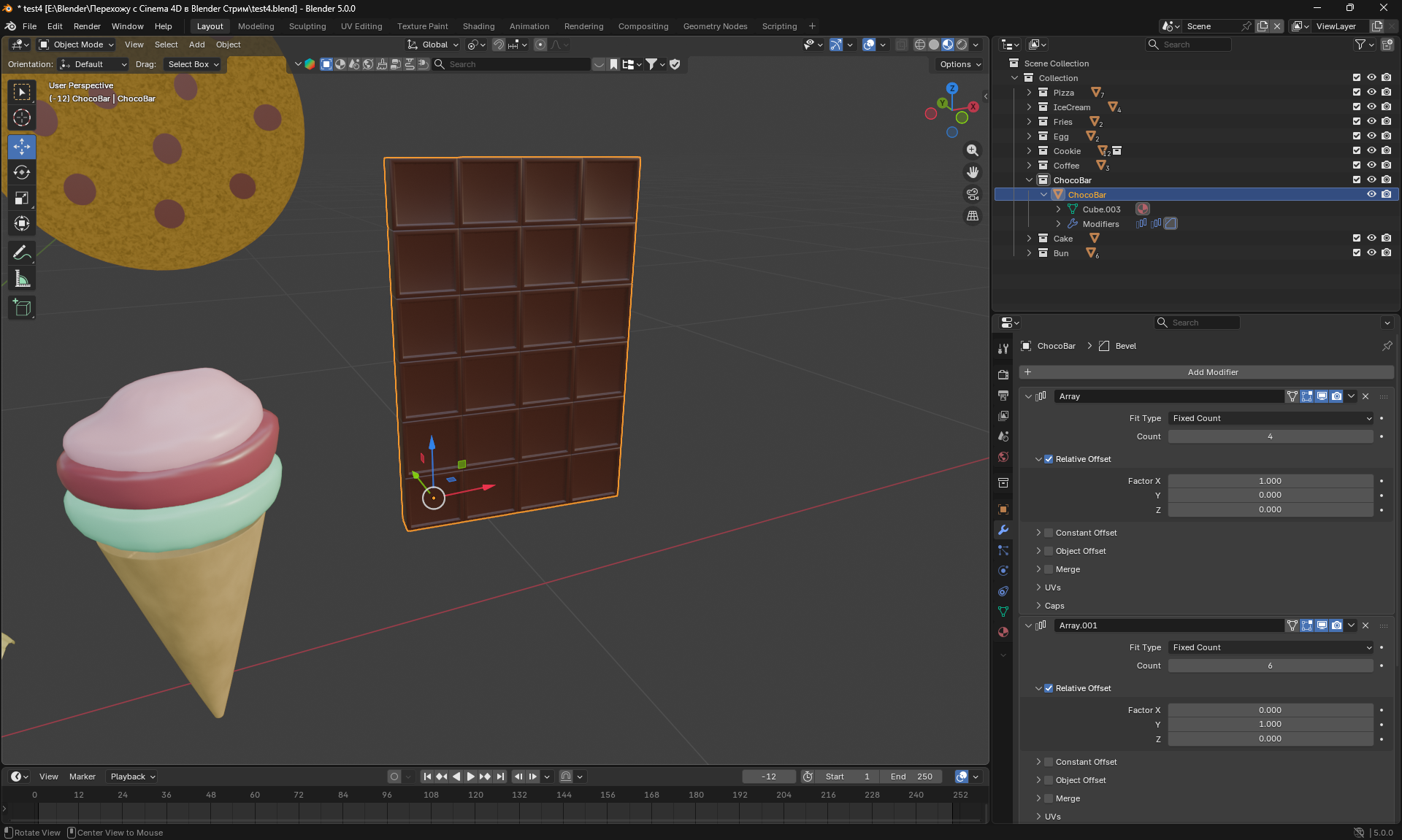Click the Add Cube tool icon

(22, 308)
